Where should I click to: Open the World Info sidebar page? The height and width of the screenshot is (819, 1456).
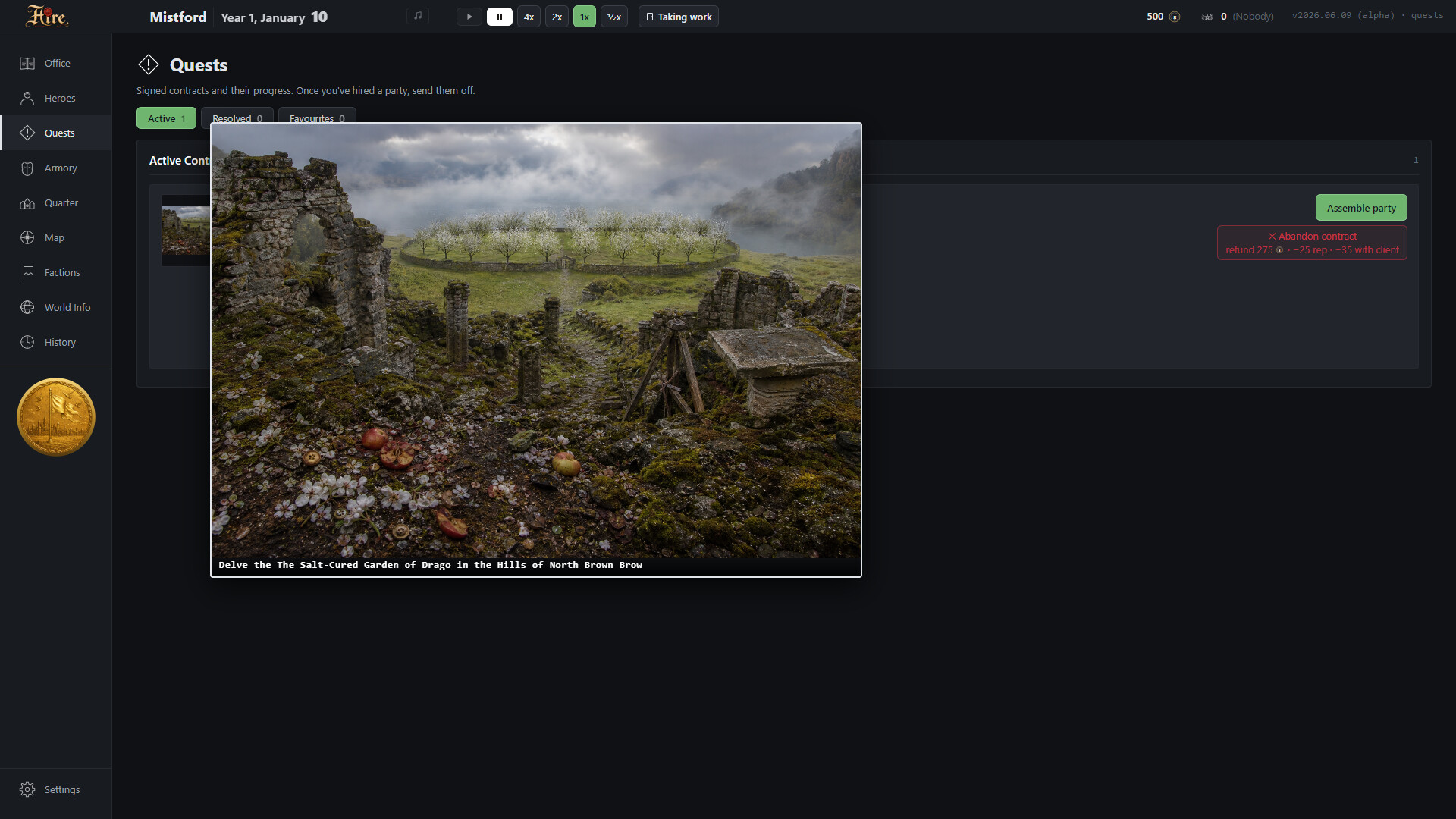point(56,308)
